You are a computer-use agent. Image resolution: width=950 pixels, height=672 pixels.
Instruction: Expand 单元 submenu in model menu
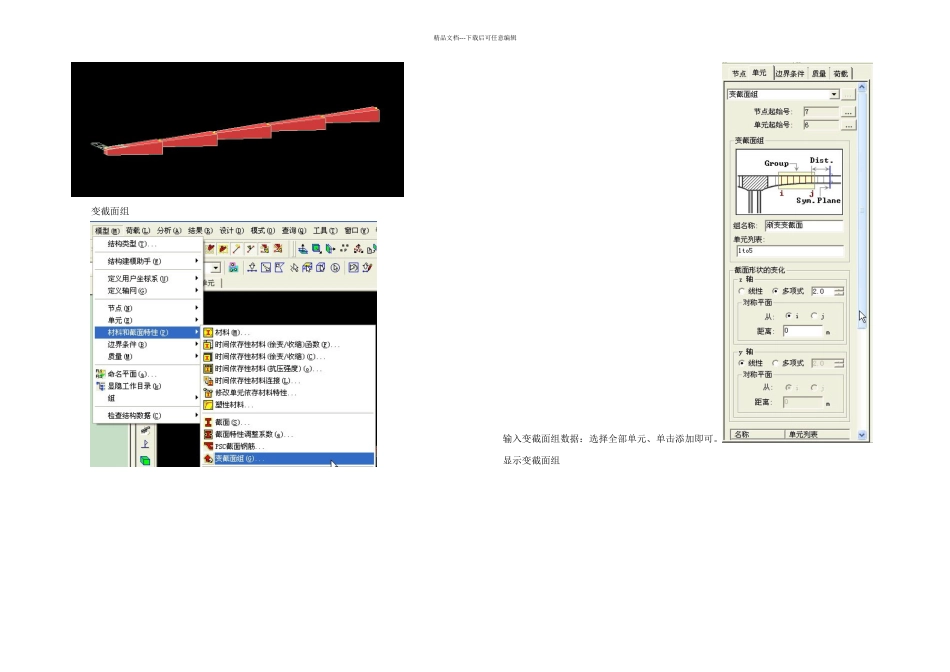click(x=147, y=321)
